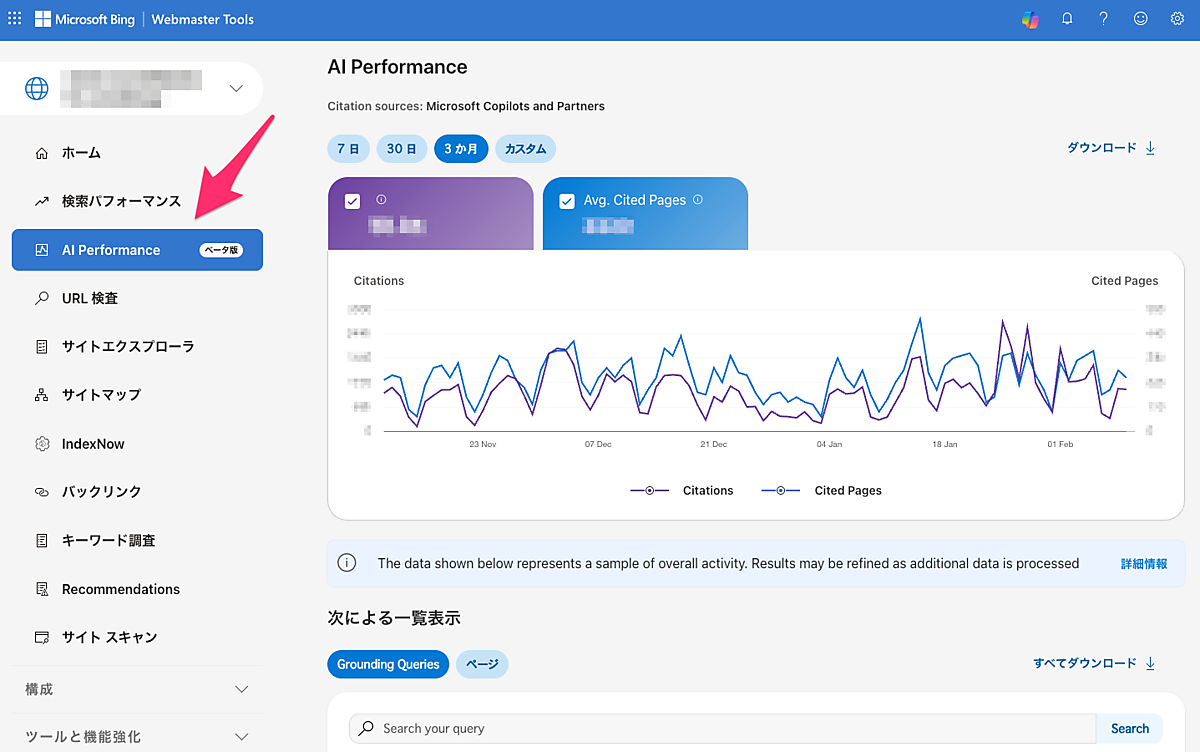Open the settings gear icon

tap(1177, 19)
